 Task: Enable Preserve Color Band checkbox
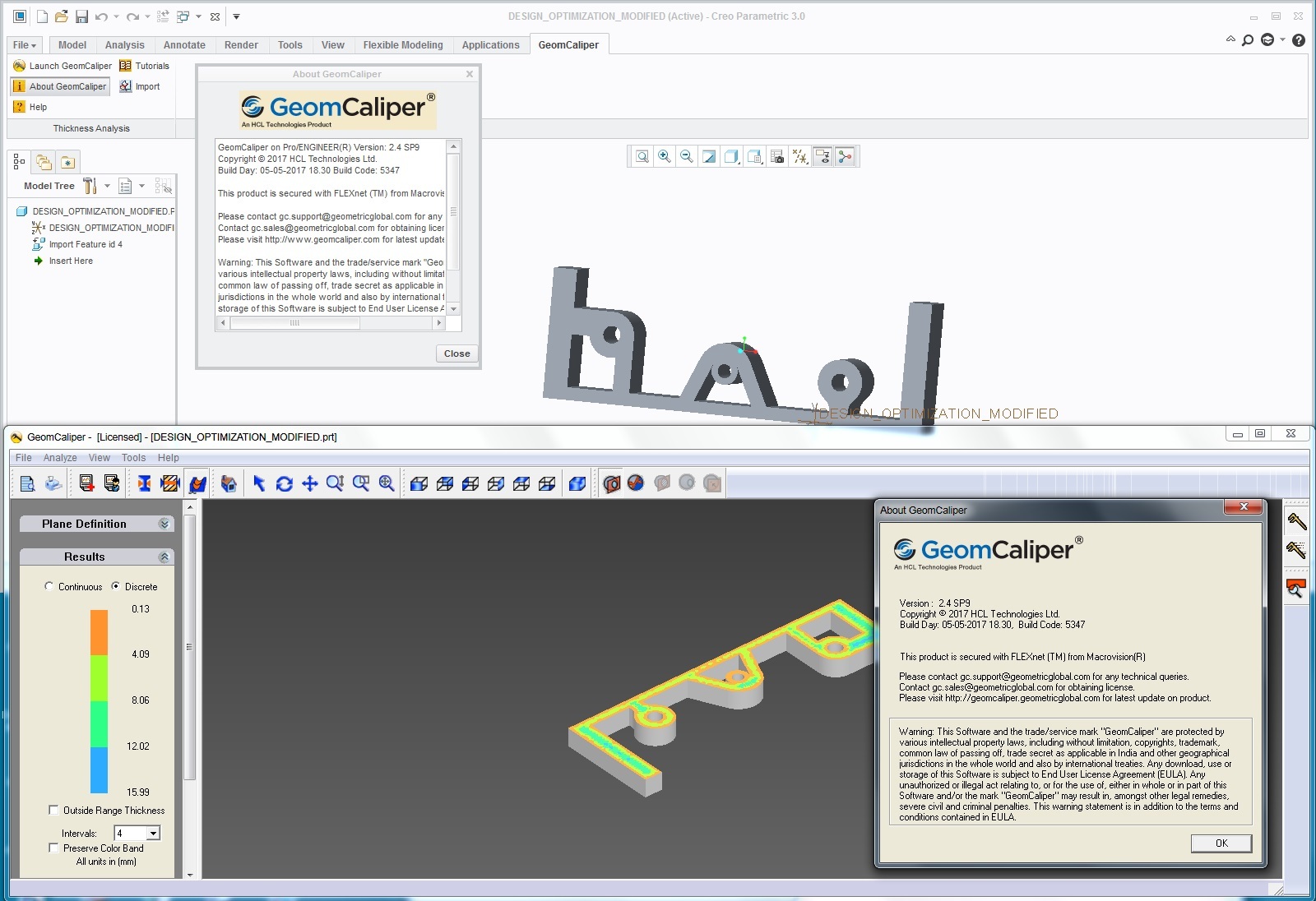(x=53, y=848)
